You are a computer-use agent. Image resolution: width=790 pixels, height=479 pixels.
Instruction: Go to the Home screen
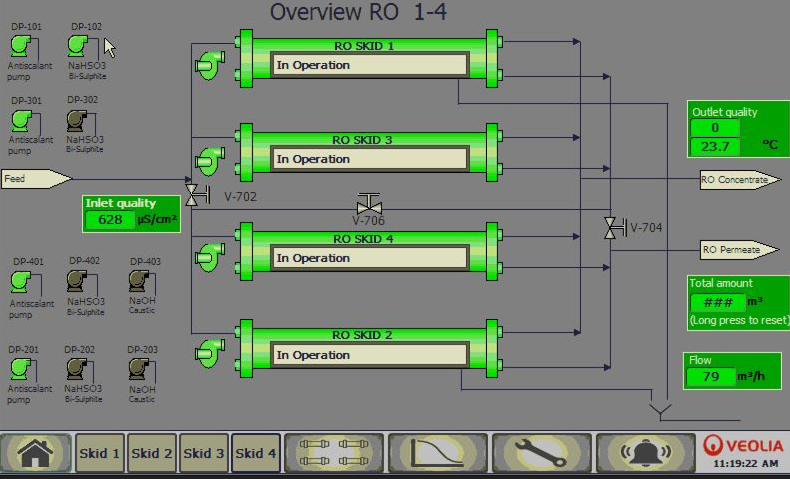pos(35,453)
